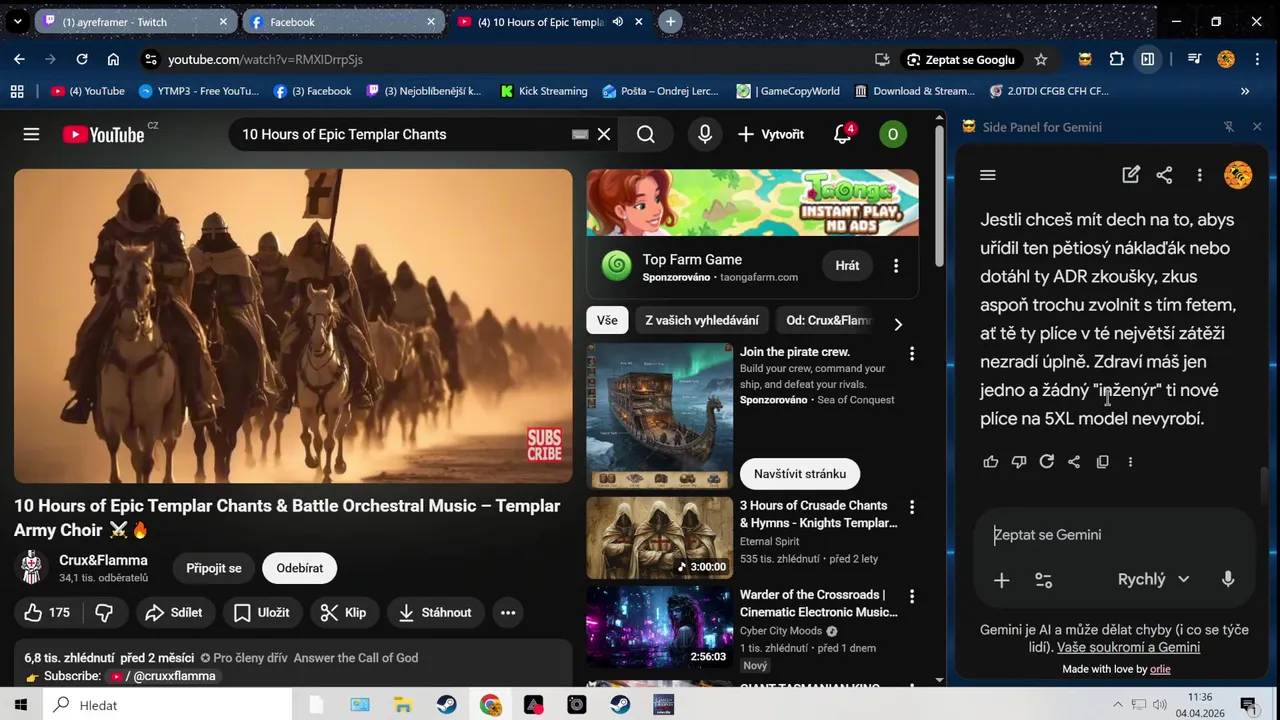Open the orlie link

pos(1160,669)
